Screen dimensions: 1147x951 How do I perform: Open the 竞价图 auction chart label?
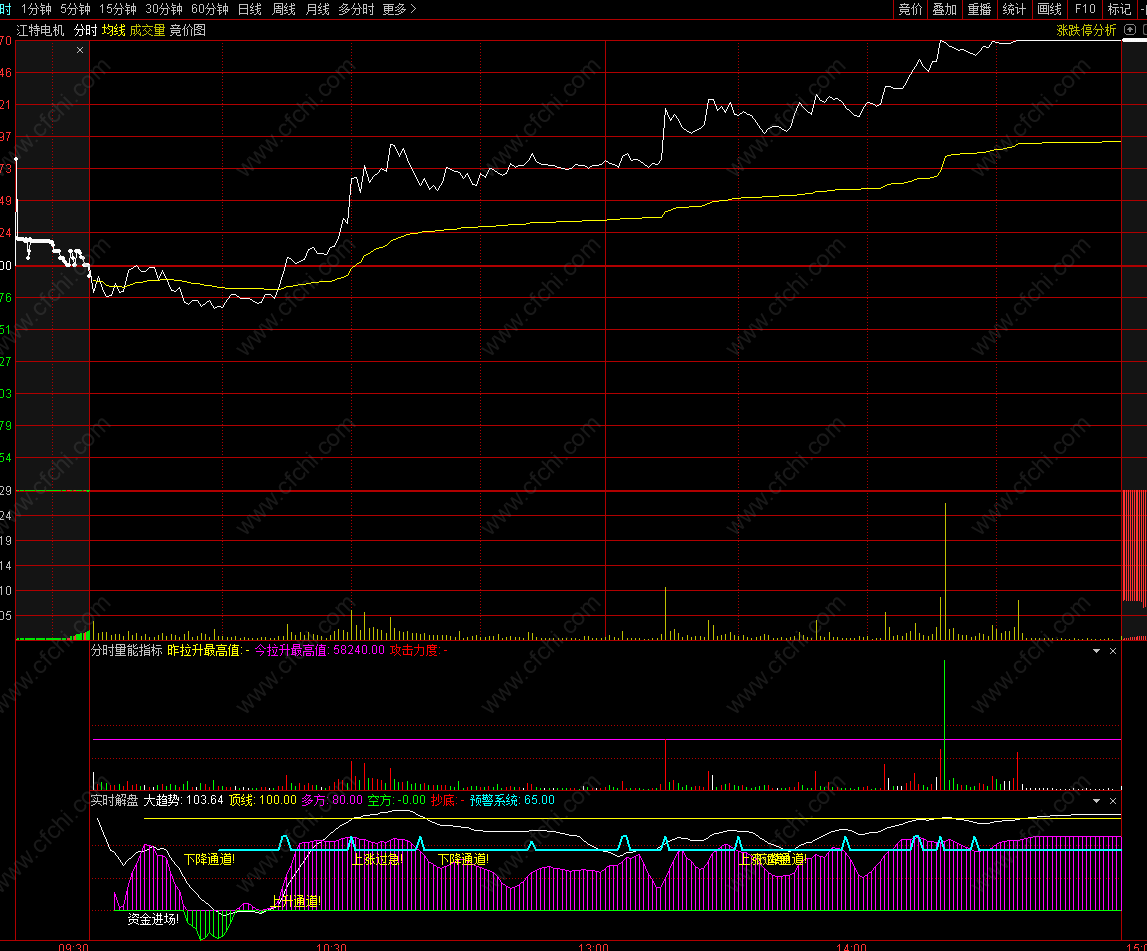tap(187, 30)
